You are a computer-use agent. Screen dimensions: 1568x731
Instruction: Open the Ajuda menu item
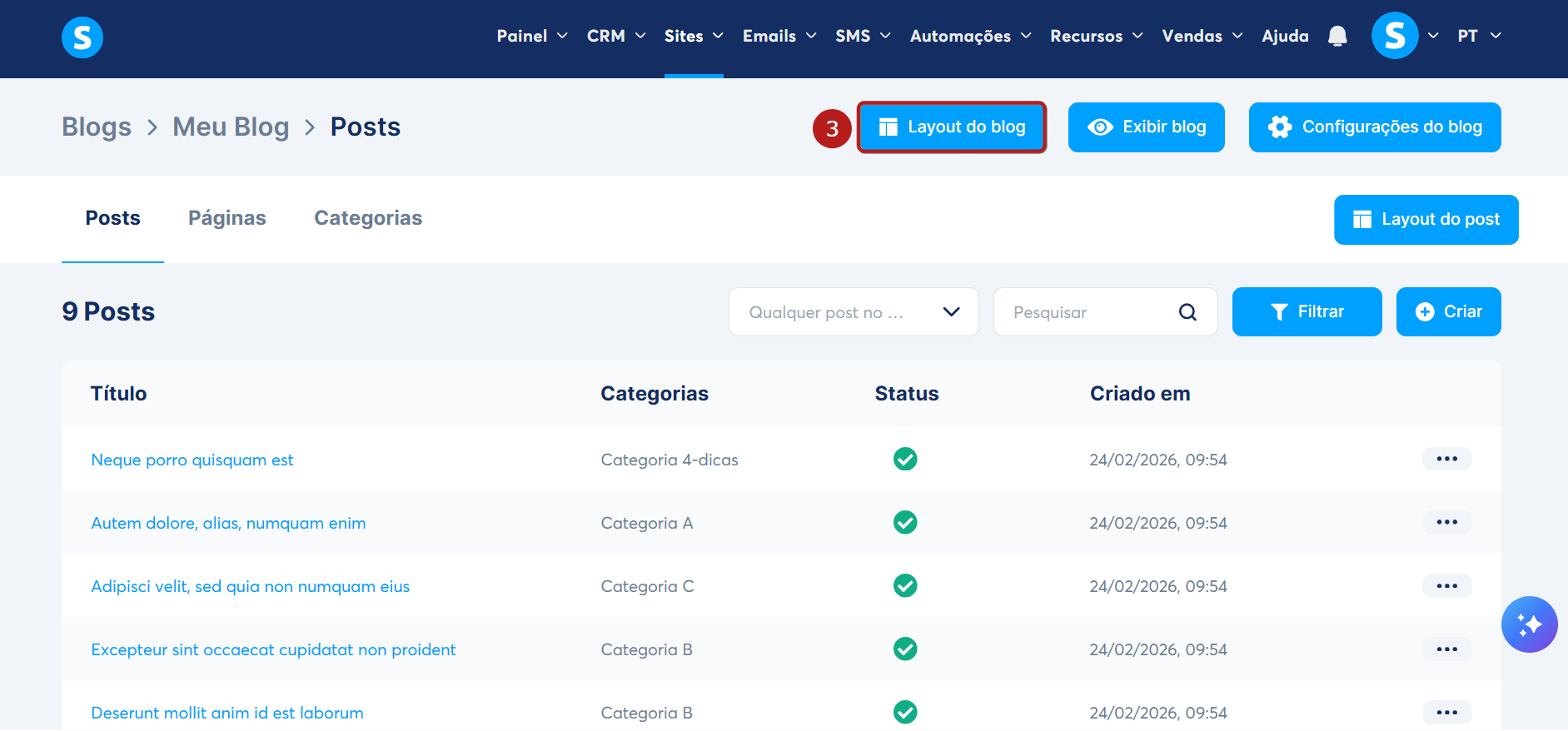pyautogui.click(x=1285, y=36)
